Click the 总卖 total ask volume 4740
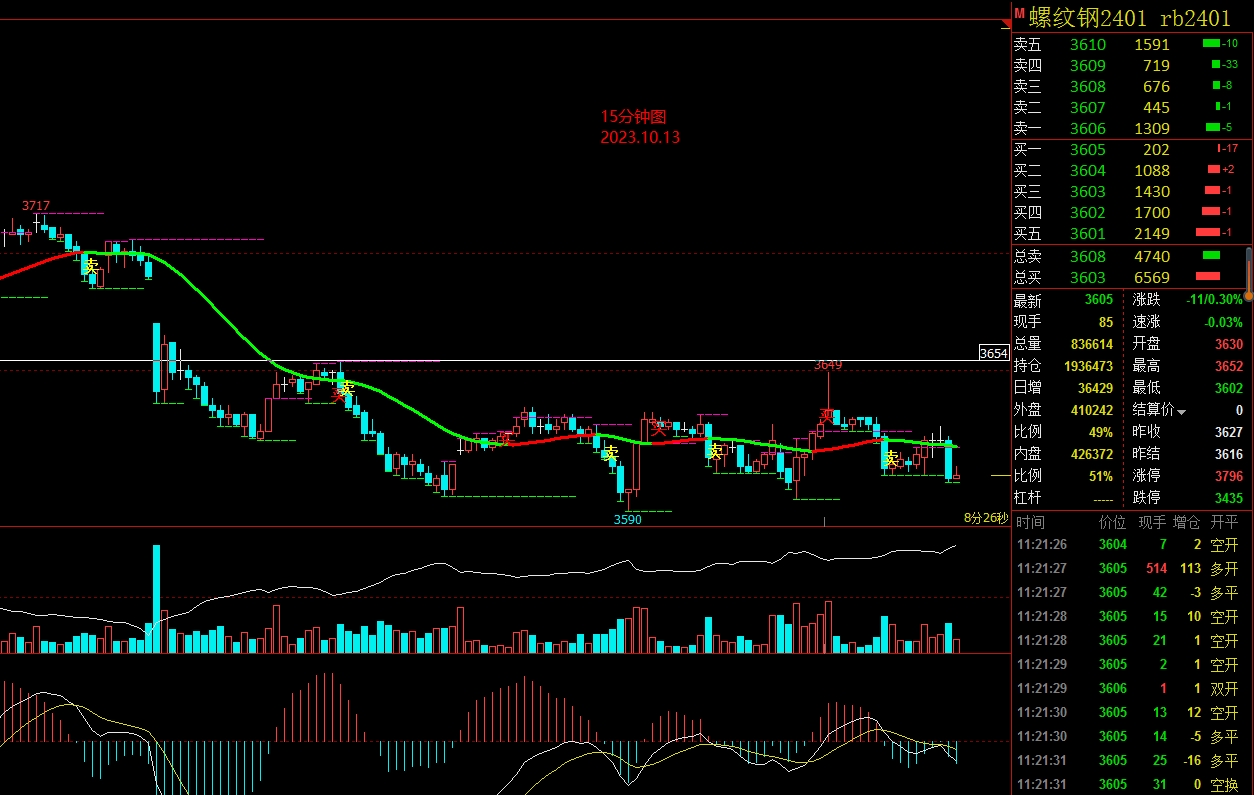Image resolution: width=1254 pixels, height=795 pixels. tap(1152, 256)
